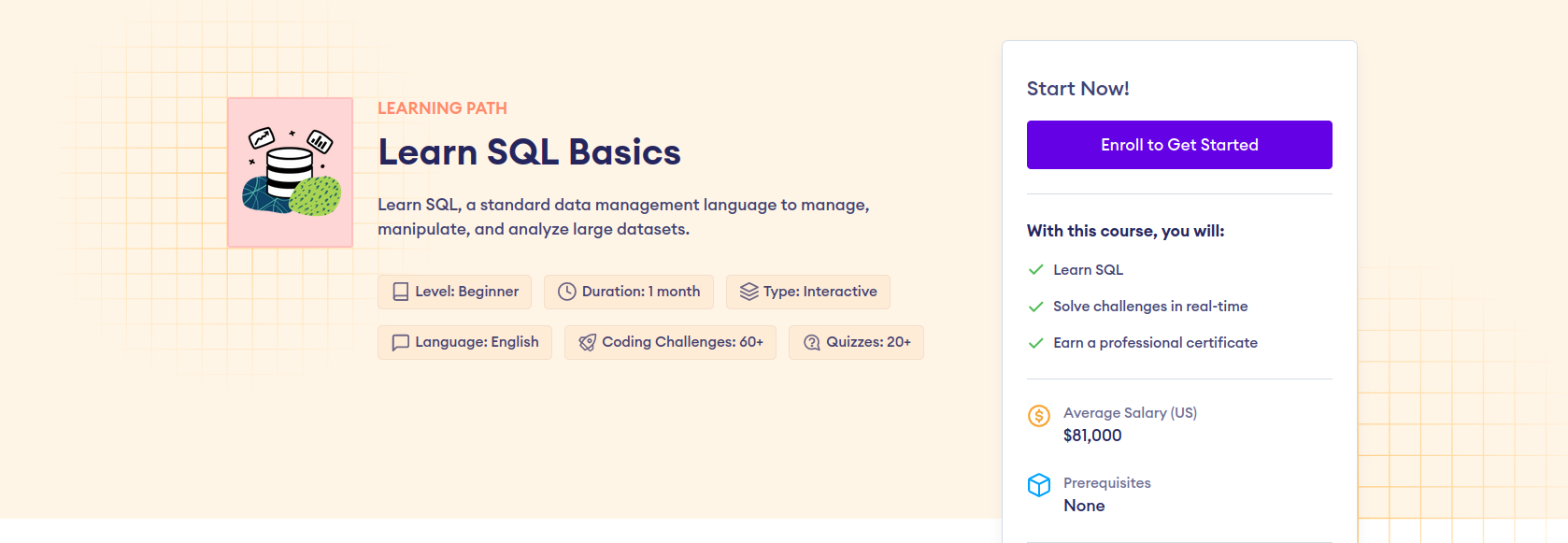Click the speech bubble icon beside Language
The height and width of the screenshot is (543, 1568).
401,342
